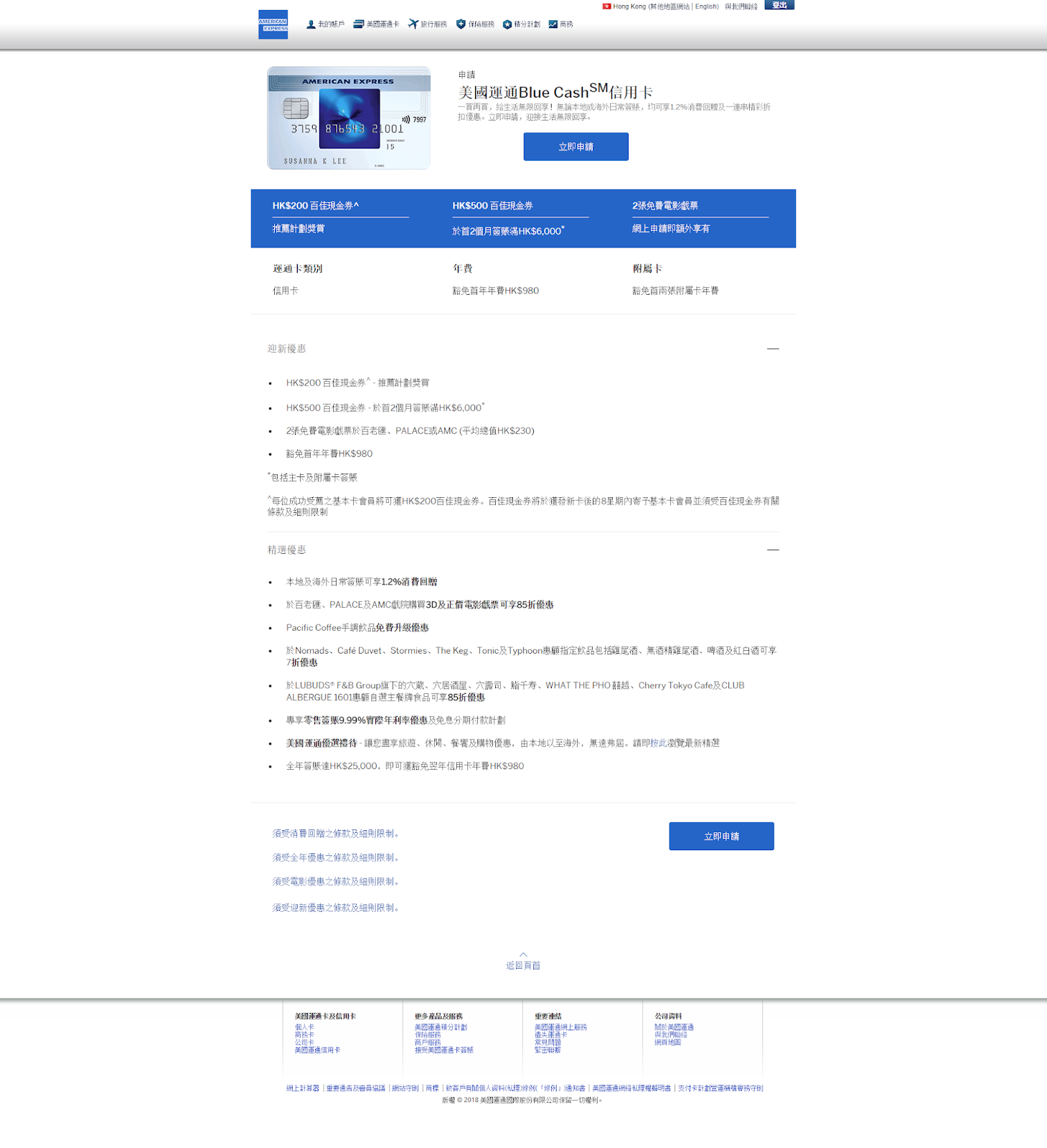Open 商務卡 footer link
The width and height of the screenshot is (1047, 1148).
click(304, 1035)
